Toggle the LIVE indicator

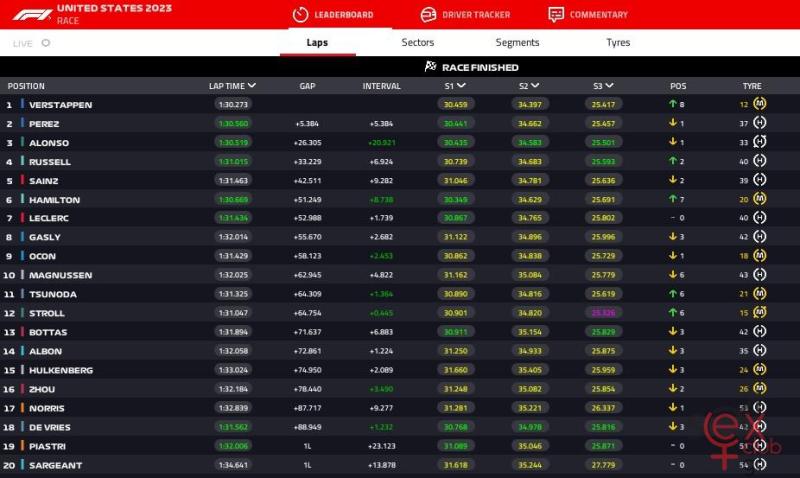coord(45,43)
